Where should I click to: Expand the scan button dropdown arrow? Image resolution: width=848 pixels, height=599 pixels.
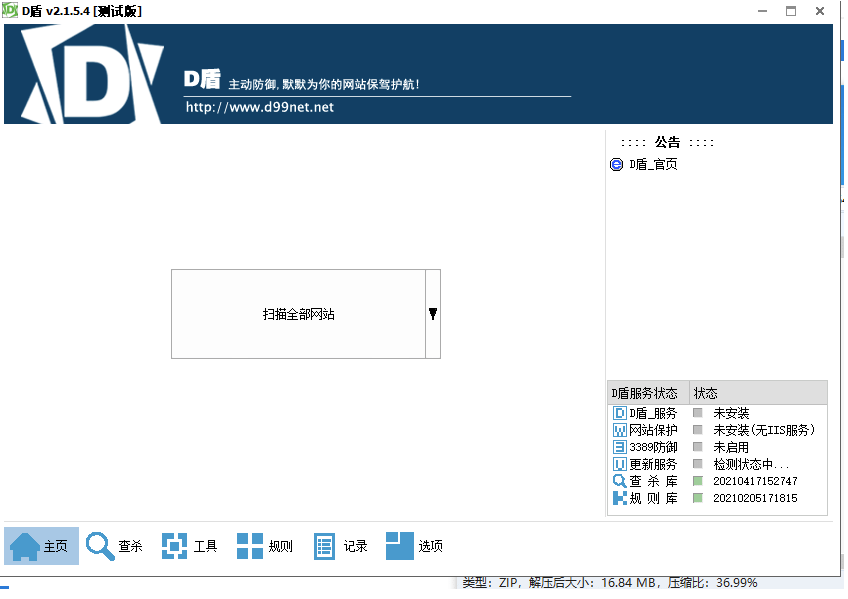click(433, 315)
